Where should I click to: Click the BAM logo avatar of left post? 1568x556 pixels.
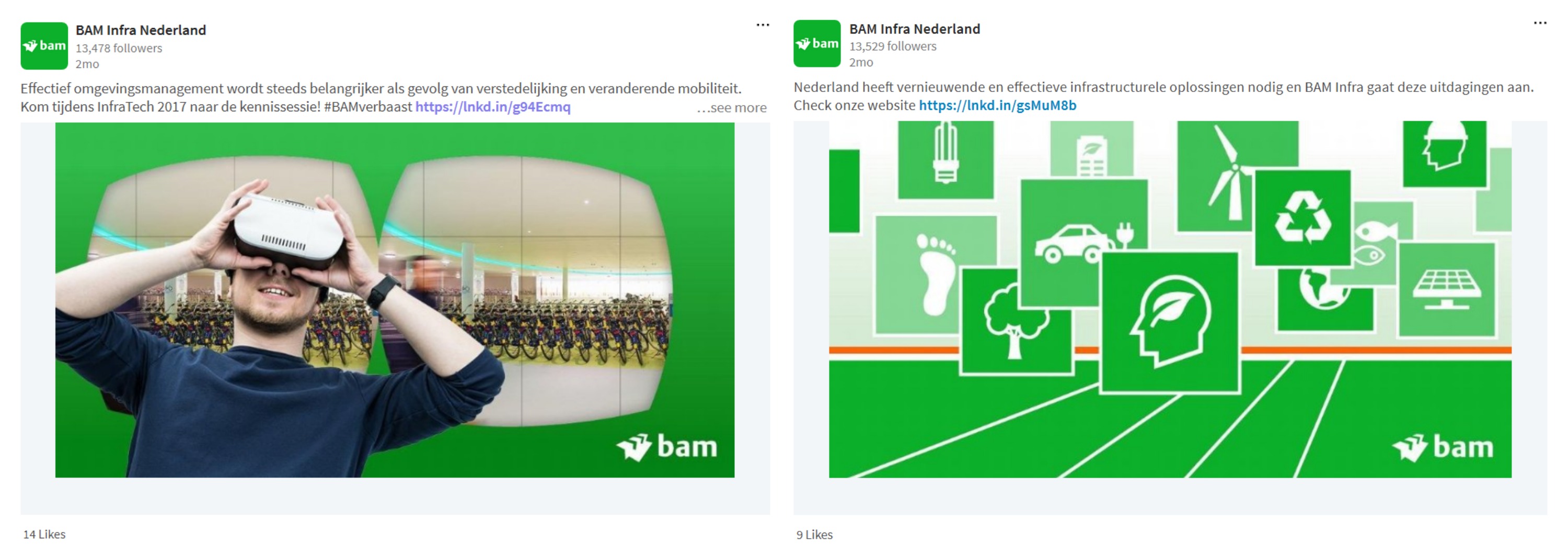44,45
